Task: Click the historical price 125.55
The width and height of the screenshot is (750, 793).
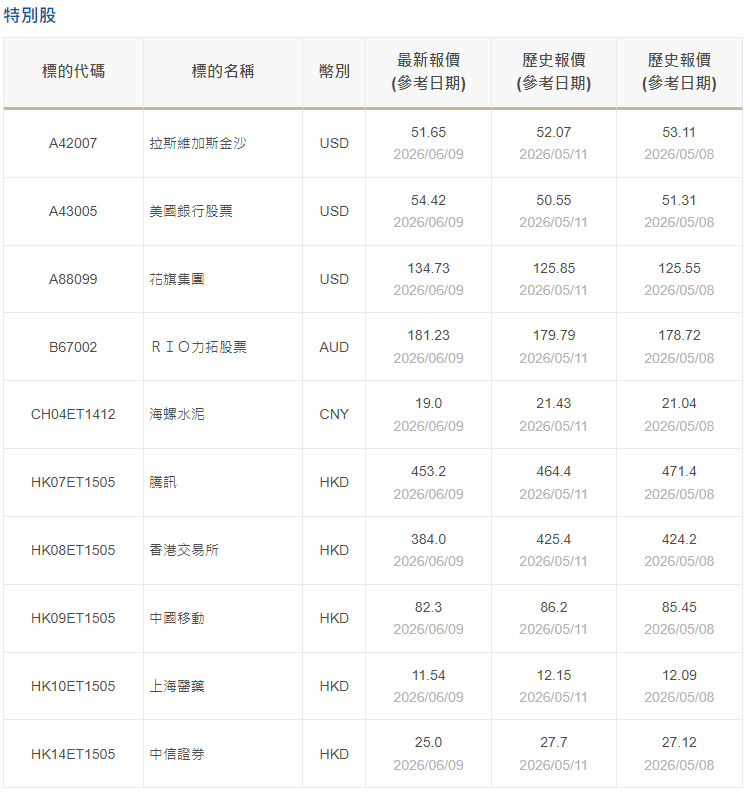Action: click(x=679, y=269)
